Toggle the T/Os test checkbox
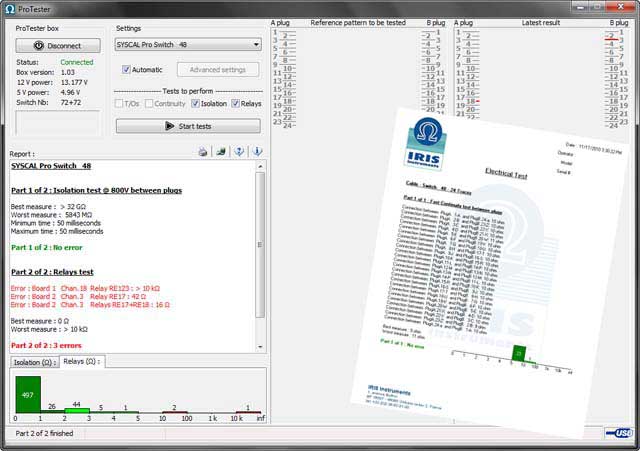Screen dimensions: 640x451 click(119, 104)
